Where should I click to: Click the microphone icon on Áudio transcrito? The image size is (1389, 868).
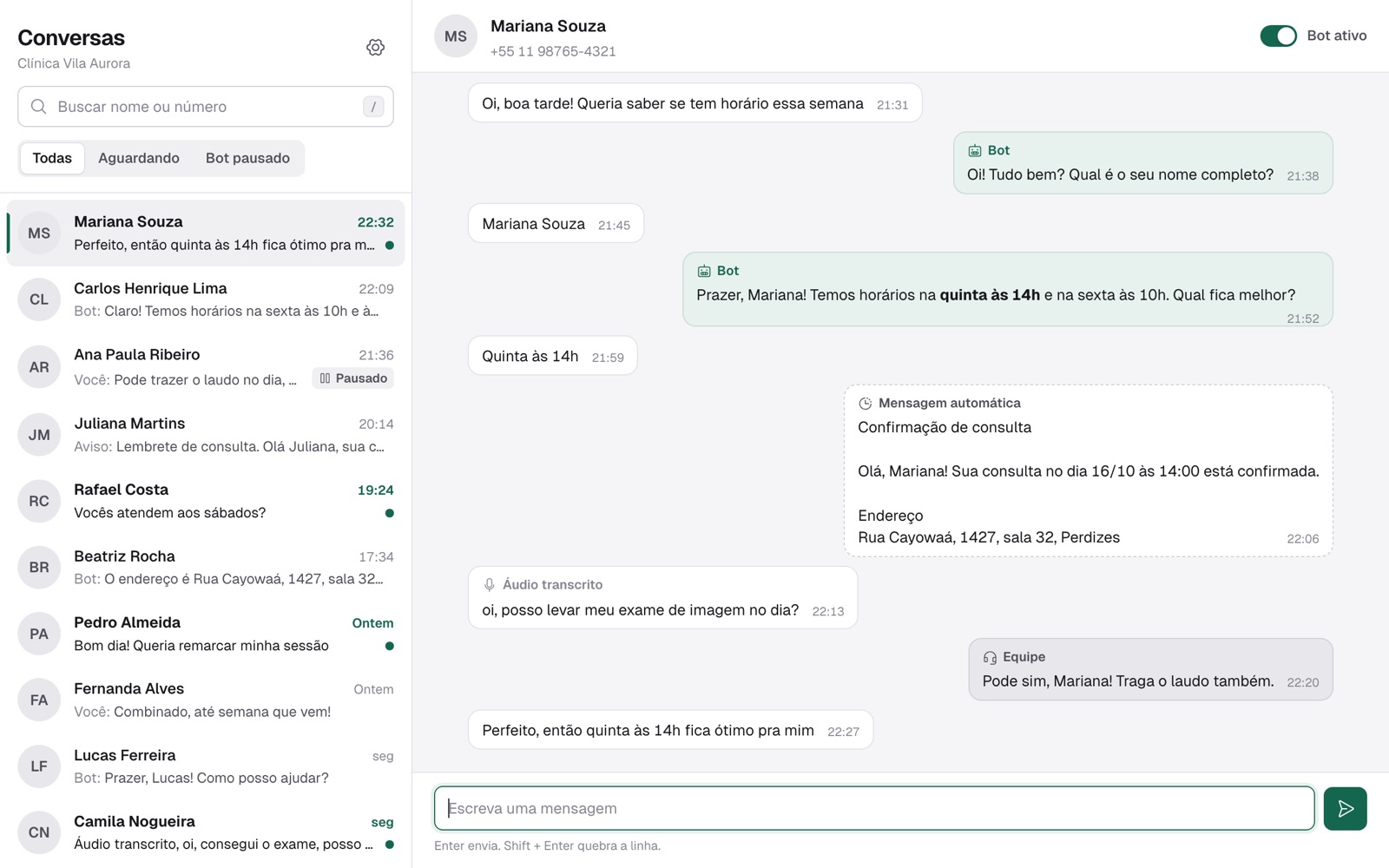tap(490, 585)
